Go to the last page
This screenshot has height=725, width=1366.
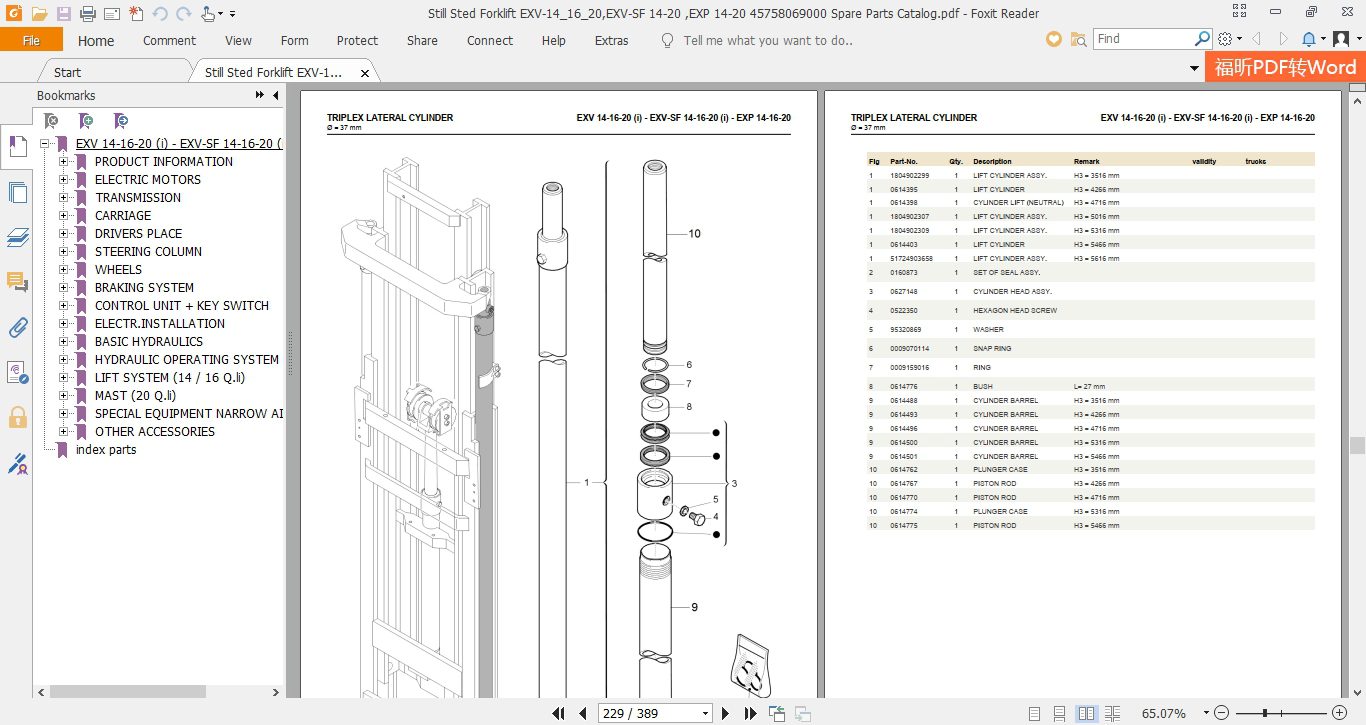coord(751,713)
